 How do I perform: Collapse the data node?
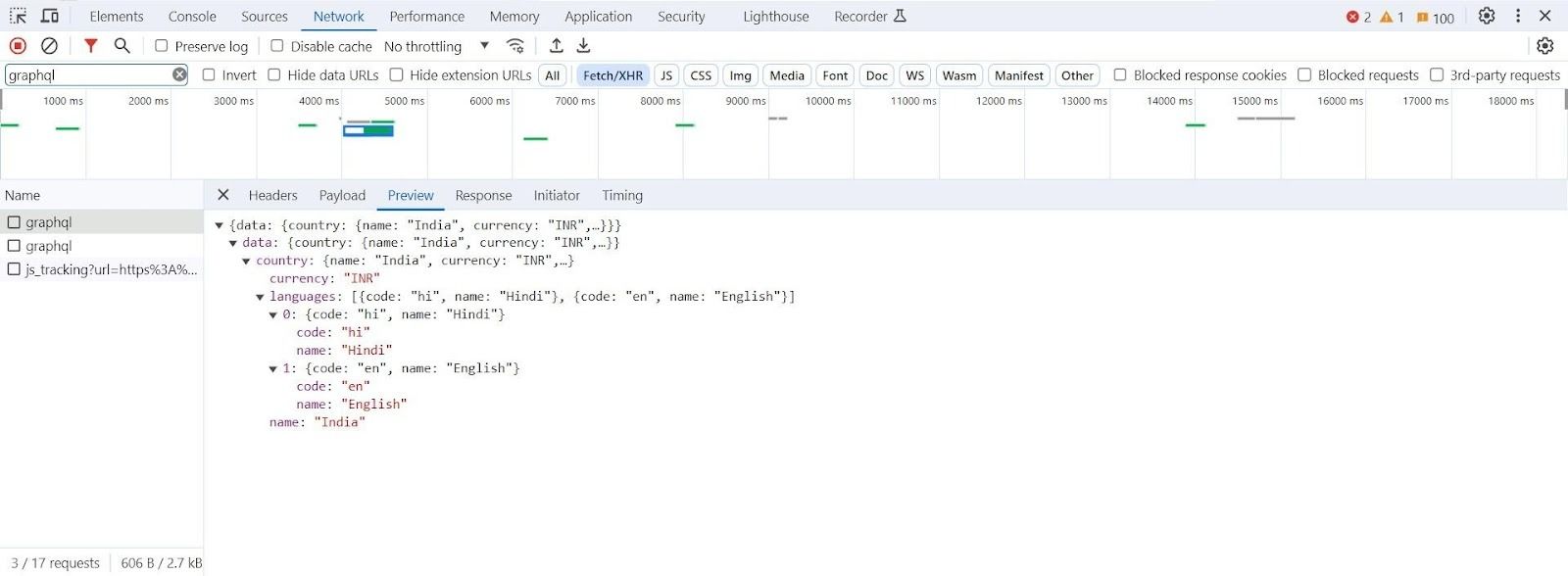(233, 243)
